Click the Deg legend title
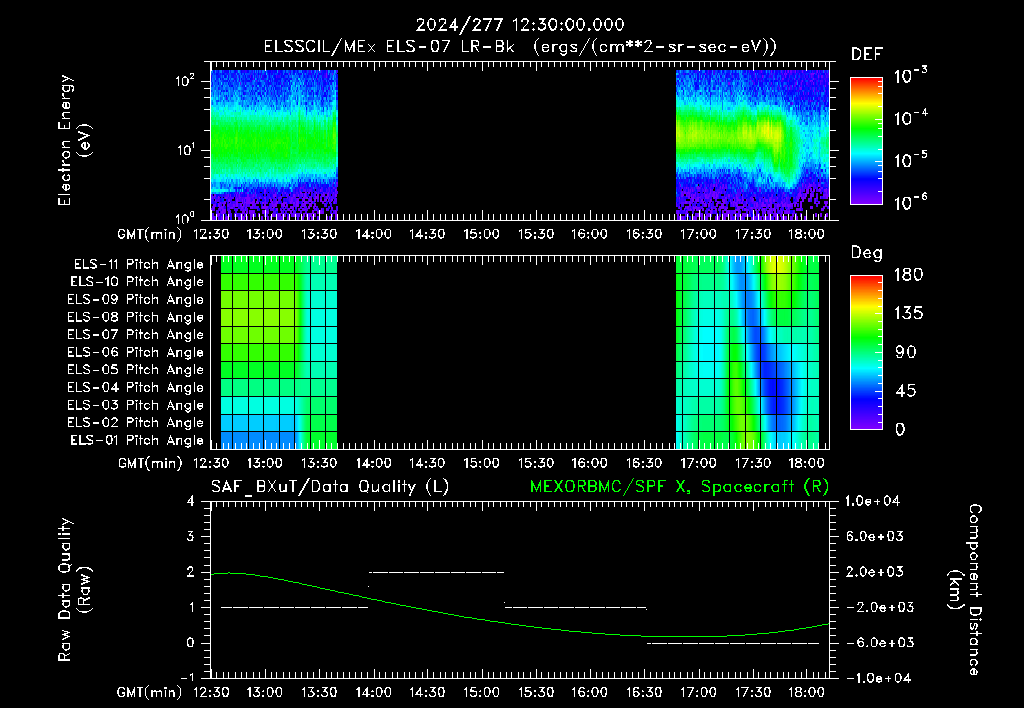Image resolution: width=1024 pixels, height=708 pixels. [x=867, y=253]
